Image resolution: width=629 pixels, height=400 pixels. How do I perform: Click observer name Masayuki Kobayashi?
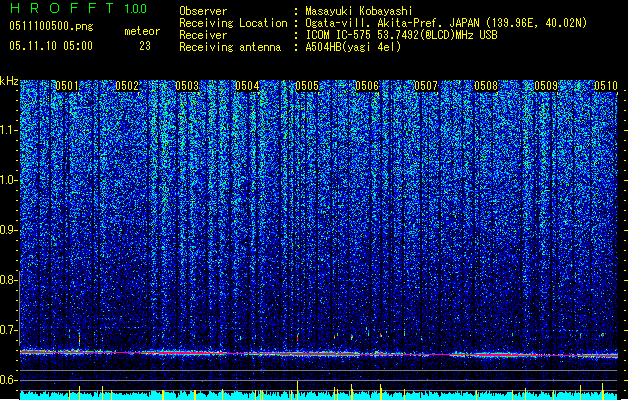click(359, 11)
